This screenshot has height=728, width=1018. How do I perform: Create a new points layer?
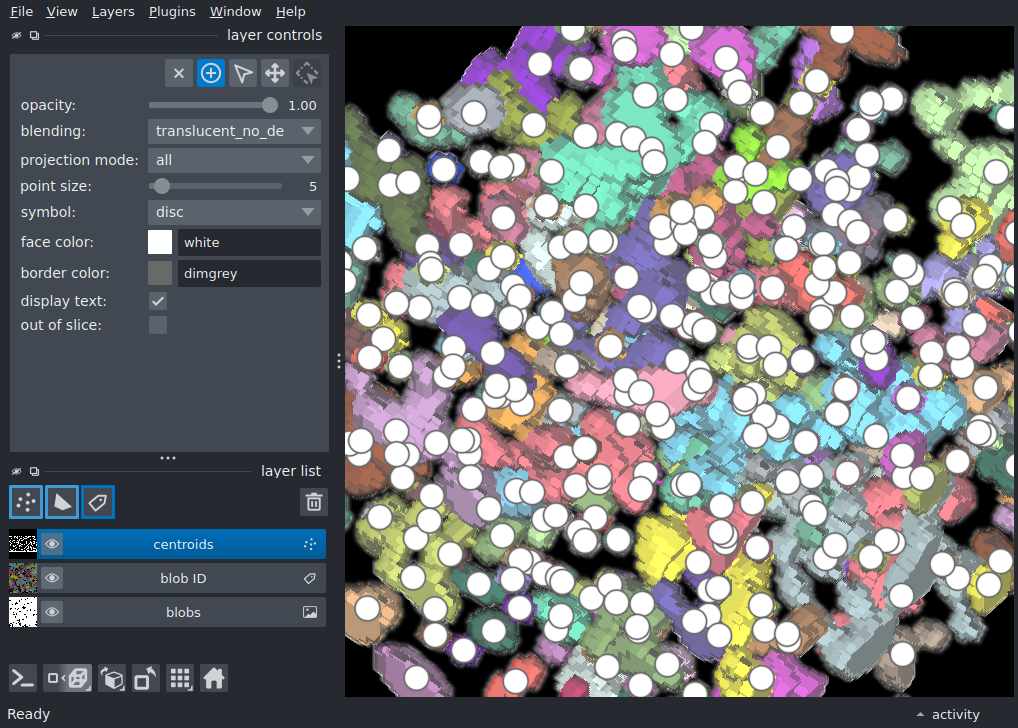(x=26, y=502)
